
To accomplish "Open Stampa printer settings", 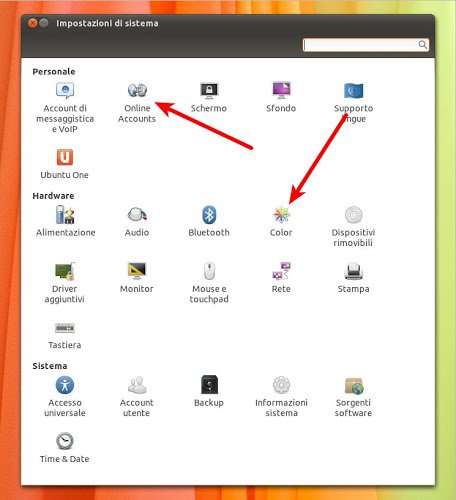I will [x=353, y=278].
